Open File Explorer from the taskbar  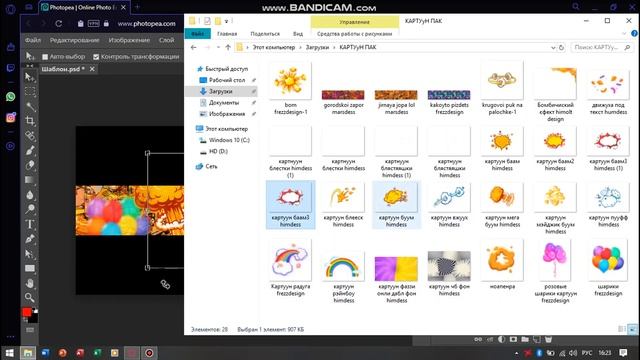tap(28, 353)
